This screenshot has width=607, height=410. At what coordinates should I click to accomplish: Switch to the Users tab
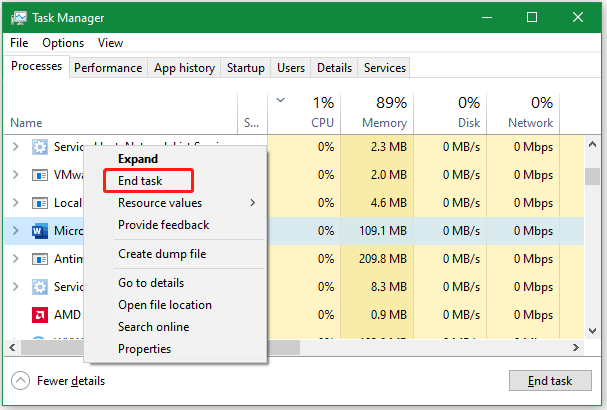[x=291, y=68]
